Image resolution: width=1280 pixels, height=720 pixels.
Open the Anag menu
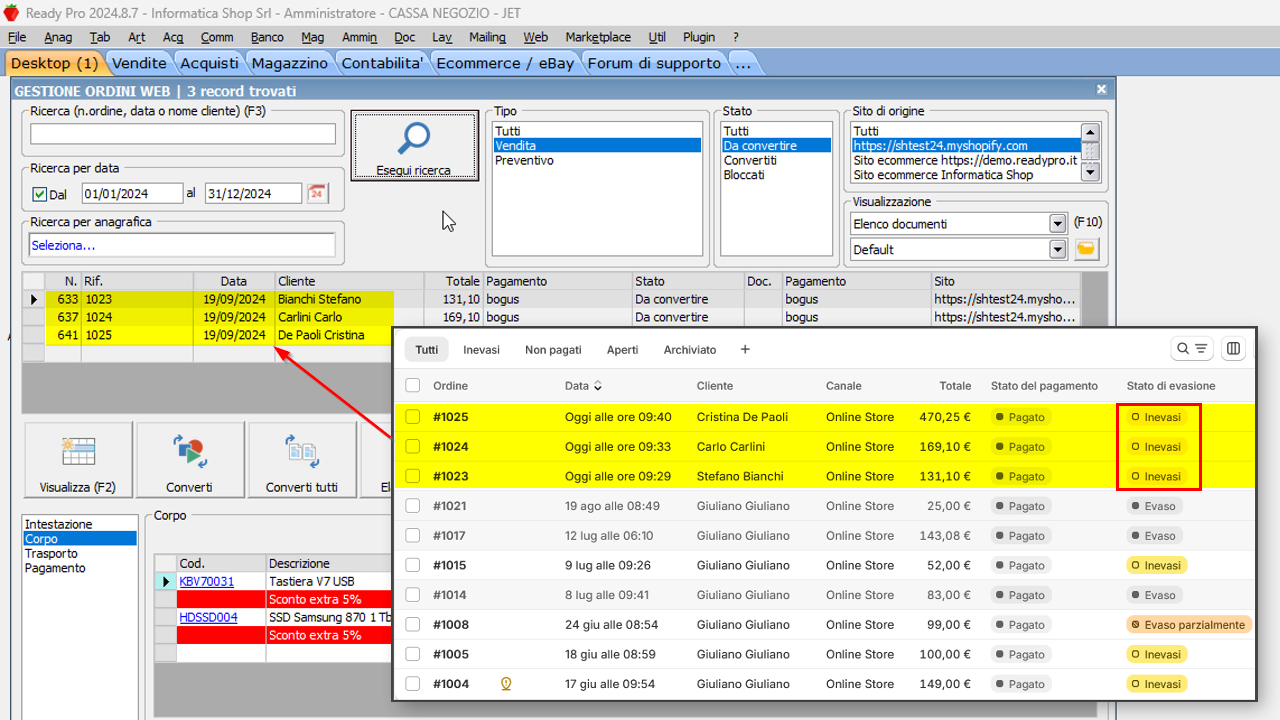(58, 37)
